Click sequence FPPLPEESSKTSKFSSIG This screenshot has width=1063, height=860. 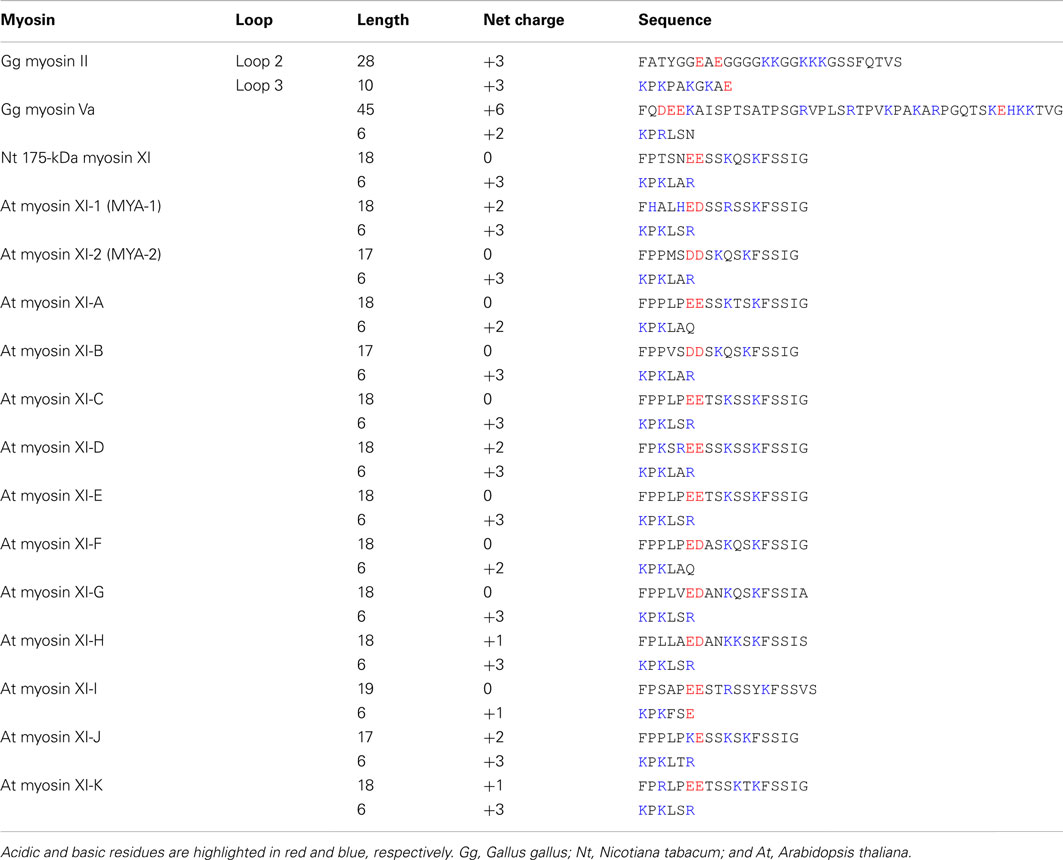(723, 304)
